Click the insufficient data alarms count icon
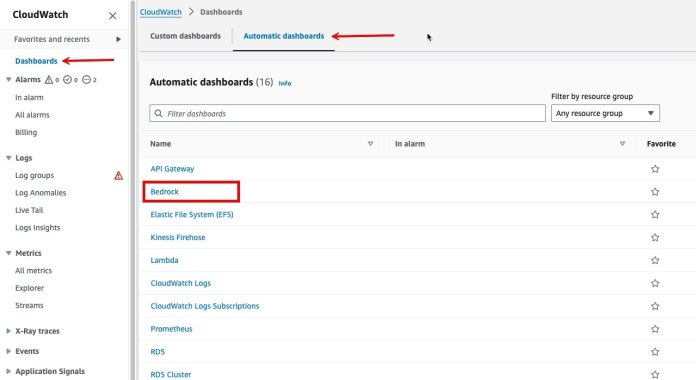The width and height of the screenshot is (696, 380). 87,79
